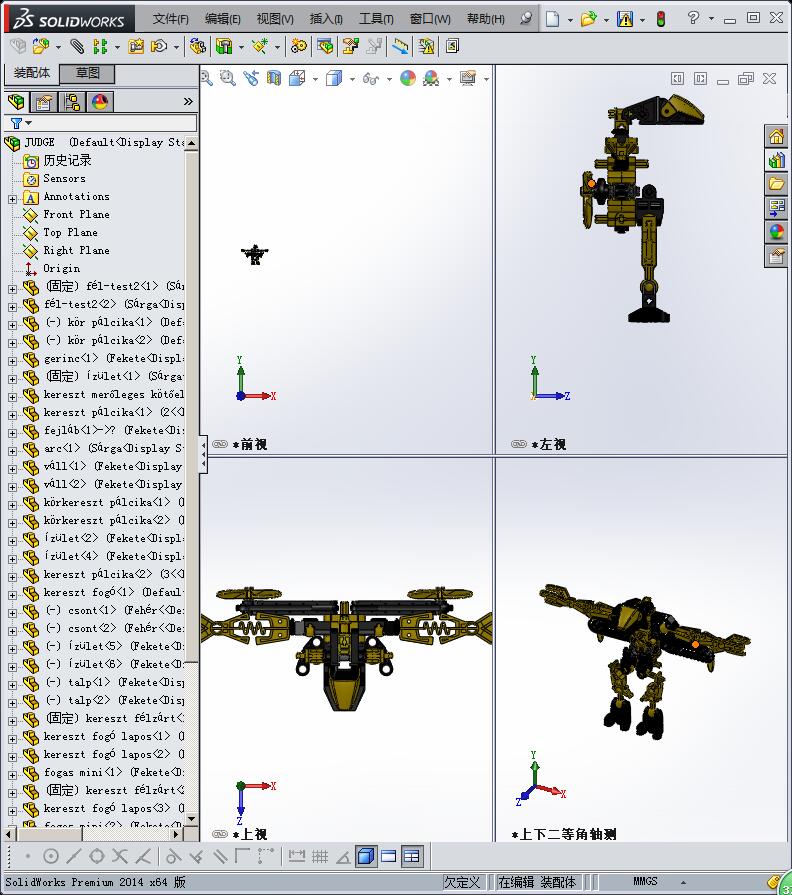Click the Exploded View icon
Viewport: 792px width, 895px height.
pyautogui.click(x=350, y=46)
